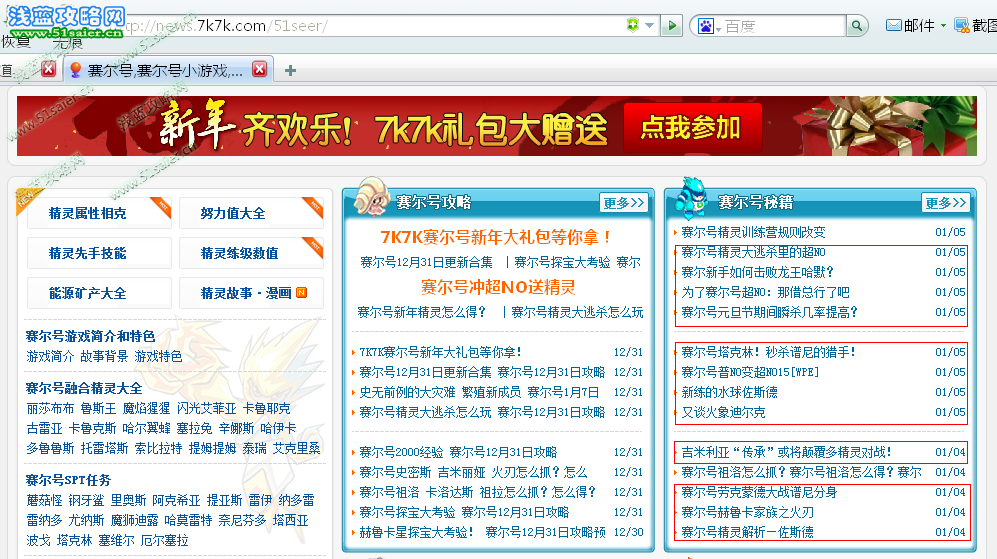Close the 赛尔号 browser tab
Screen dimensions: 997x559
259,69
